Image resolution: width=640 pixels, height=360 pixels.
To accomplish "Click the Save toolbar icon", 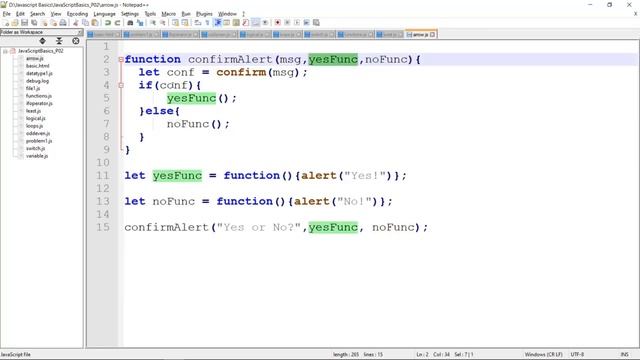I will coord(24,23).
